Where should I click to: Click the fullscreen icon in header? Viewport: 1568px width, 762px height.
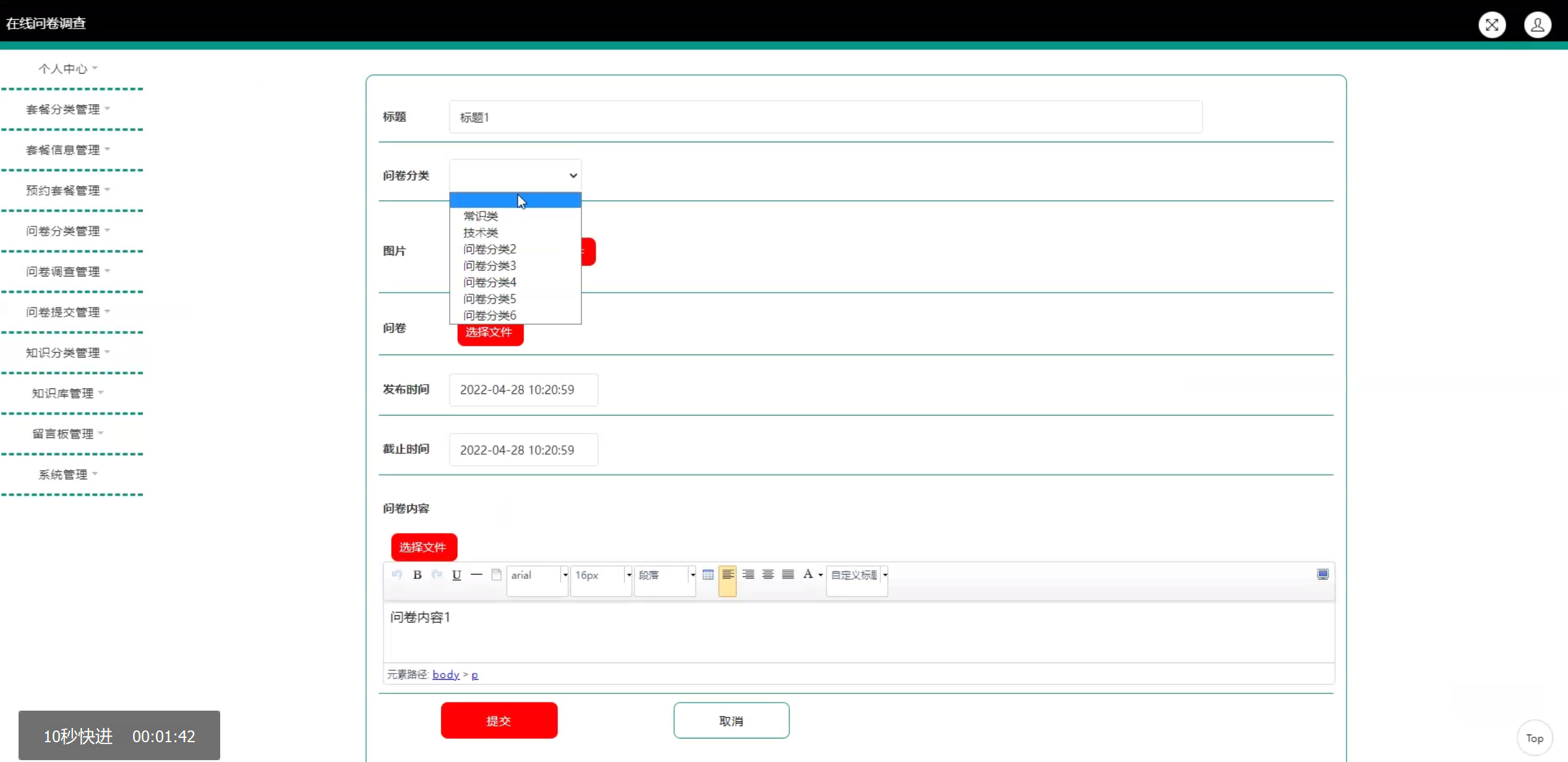(1492, 25)
